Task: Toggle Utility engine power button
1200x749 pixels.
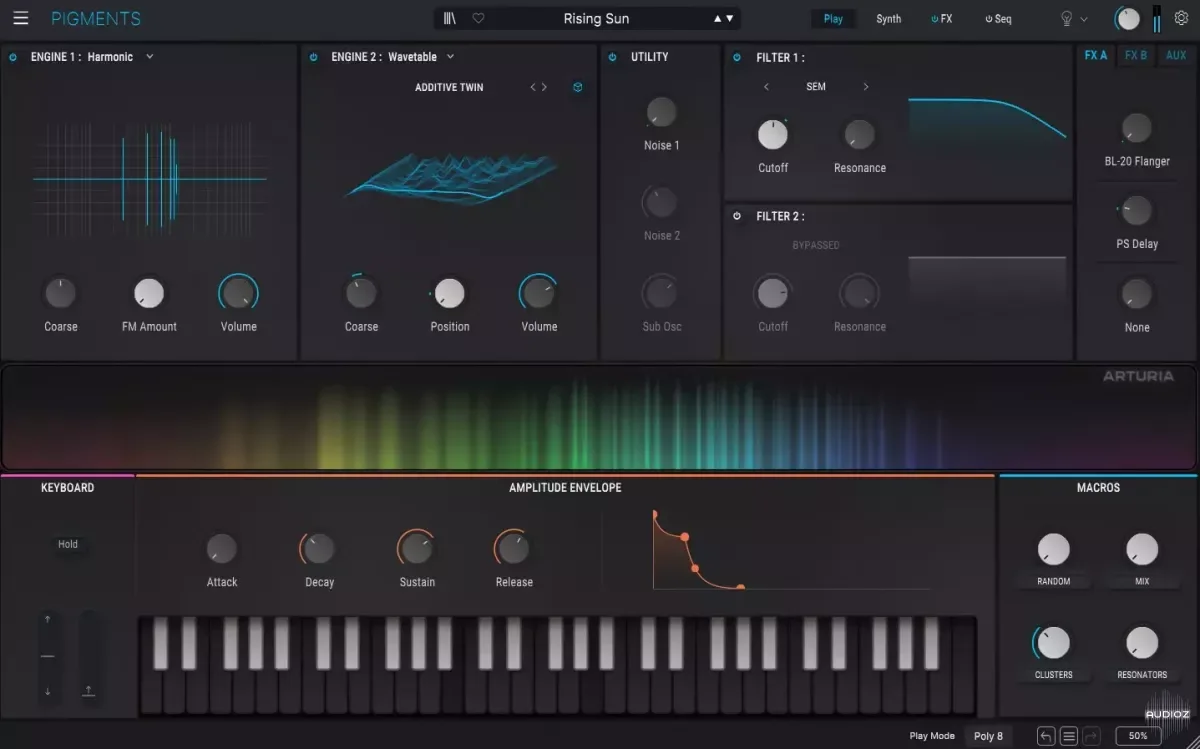Action: pos(613,57)
